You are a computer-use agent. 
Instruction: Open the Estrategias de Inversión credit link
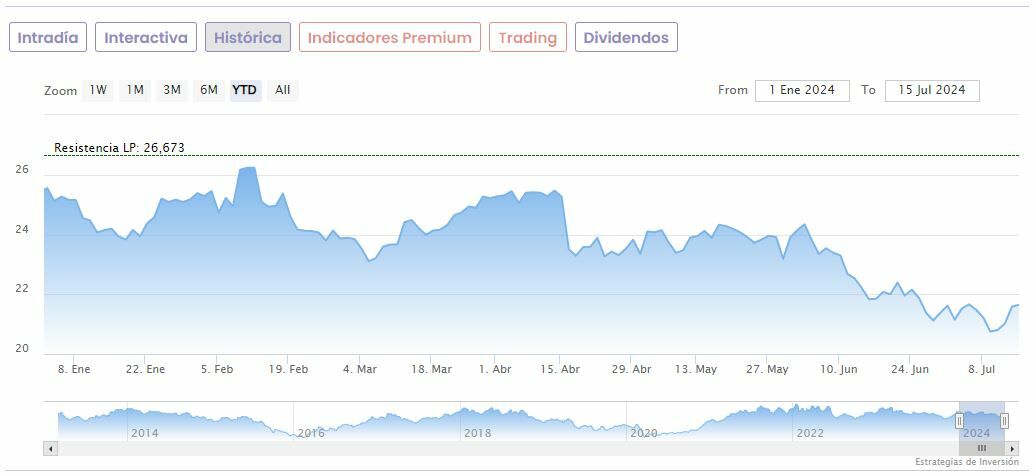click(x=966, y=462)
